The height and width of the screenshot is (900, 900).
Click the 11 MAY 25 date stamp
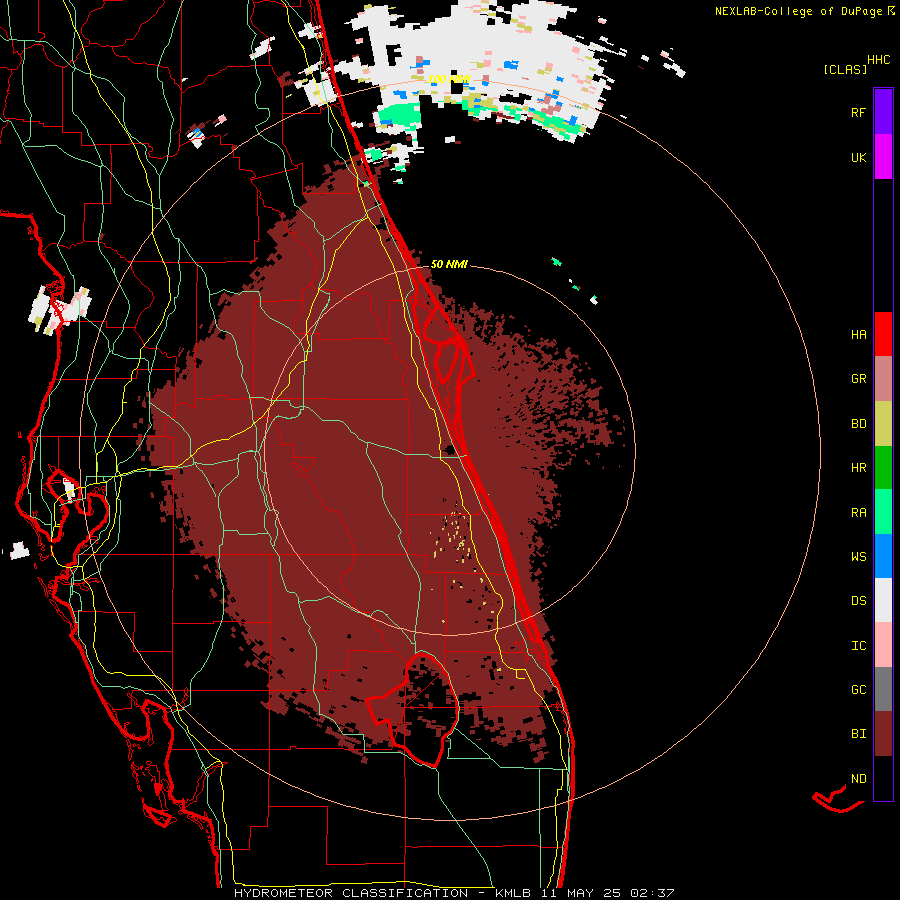pos(581,893)
